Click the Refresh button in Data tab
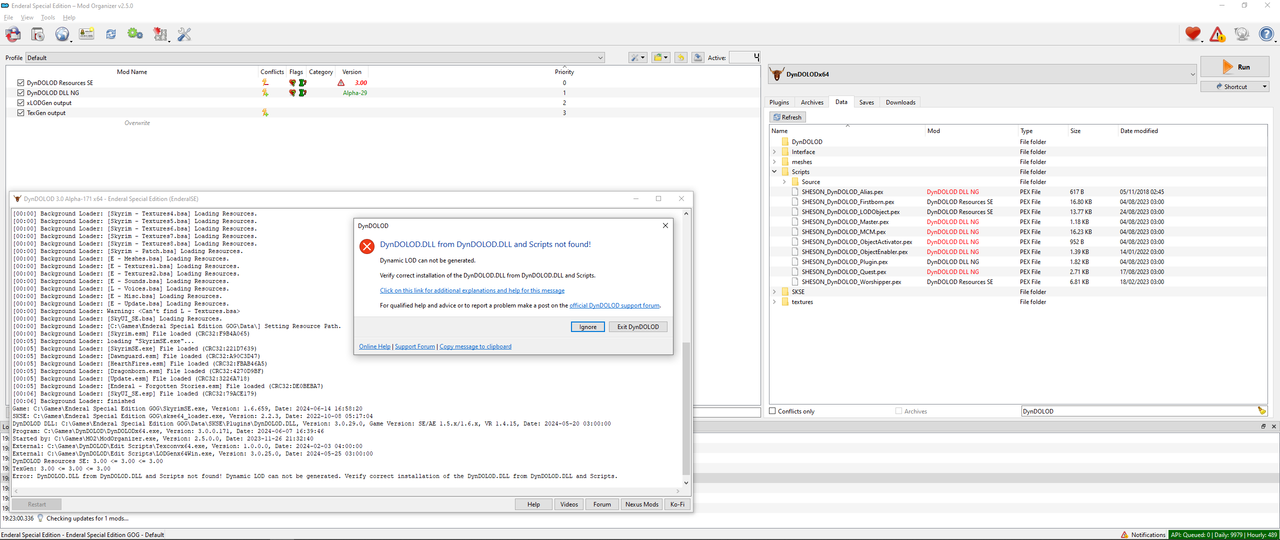 [x=788, y=117]
